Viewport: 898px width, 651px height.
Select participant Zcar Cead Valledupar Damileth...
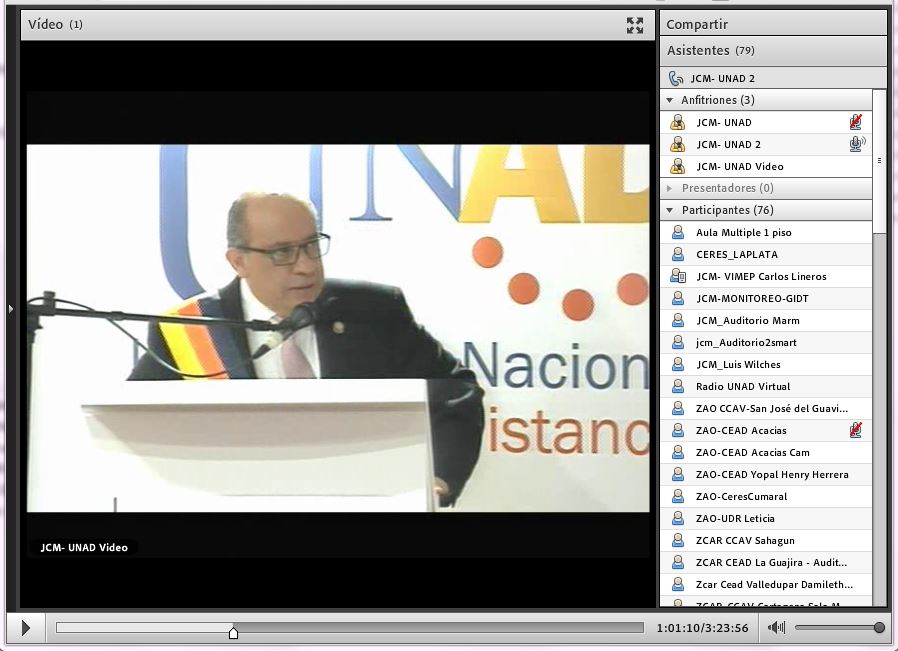point(766,585)
